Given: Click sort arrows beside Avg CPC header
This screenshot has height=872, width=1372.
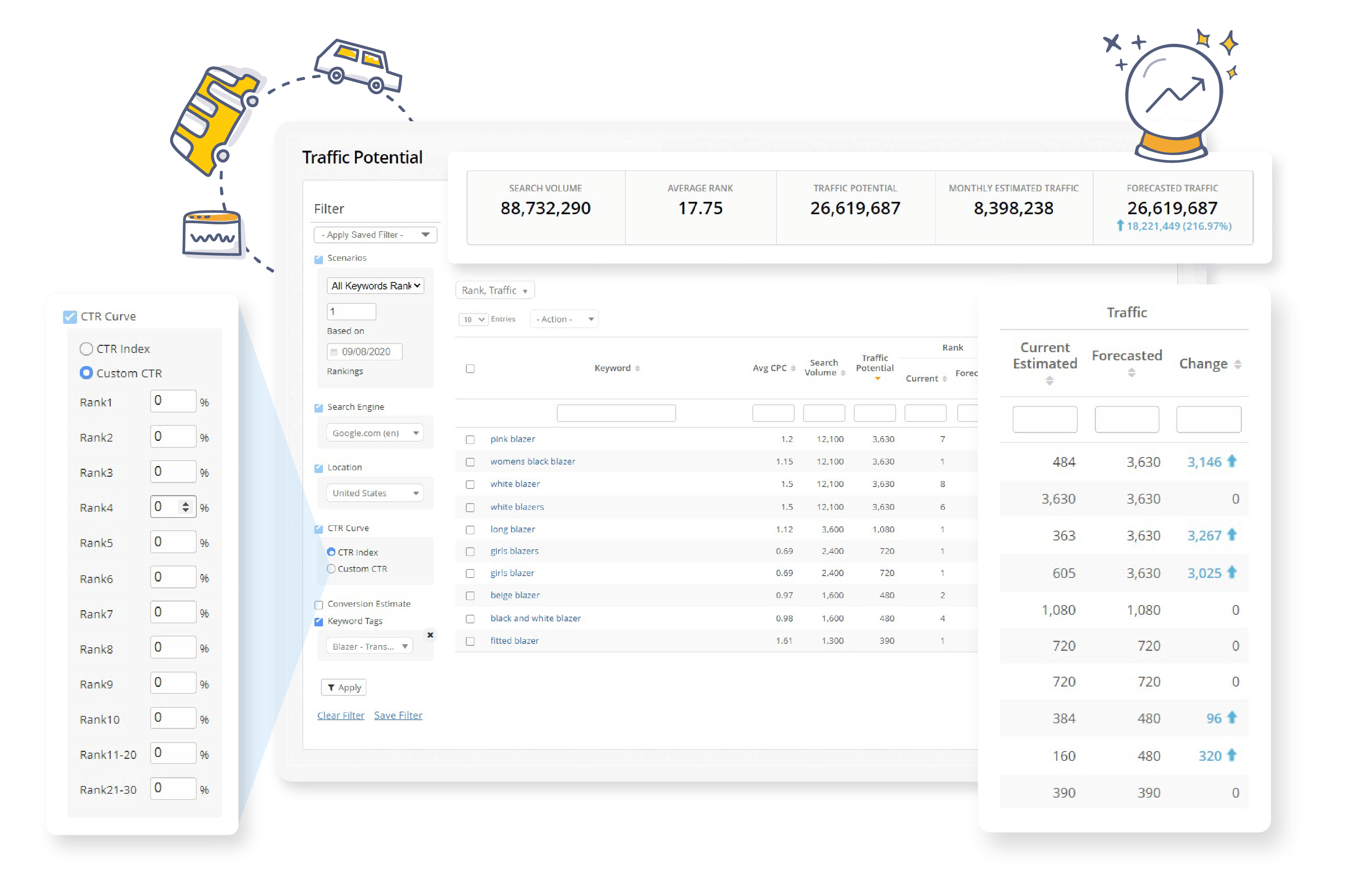Looking at the screenshot, I should point(793,368).
